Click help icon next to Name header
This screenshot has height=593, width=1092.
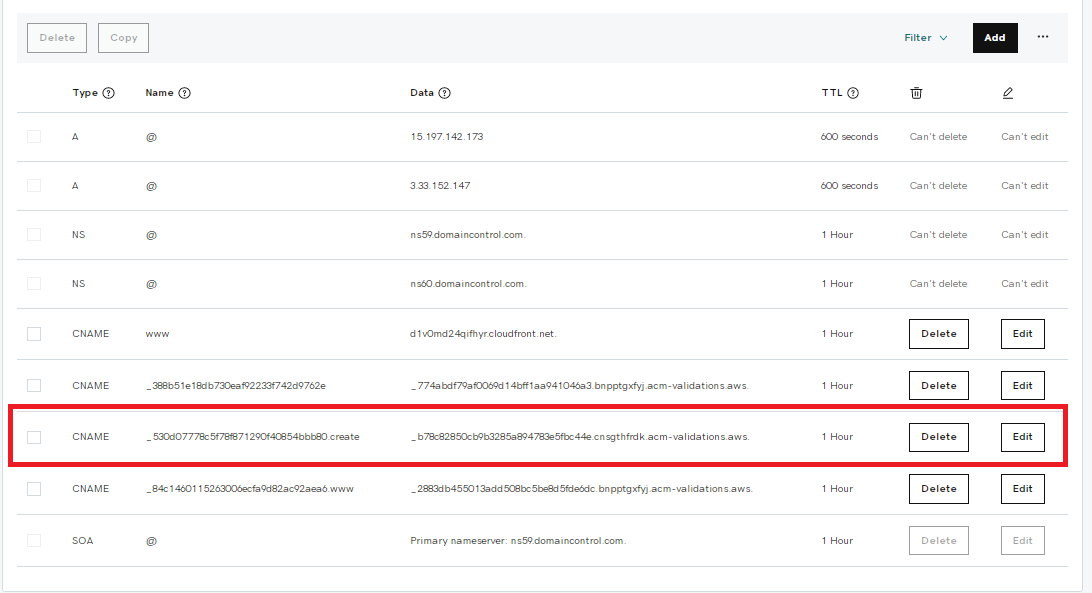tap(185, 93)
